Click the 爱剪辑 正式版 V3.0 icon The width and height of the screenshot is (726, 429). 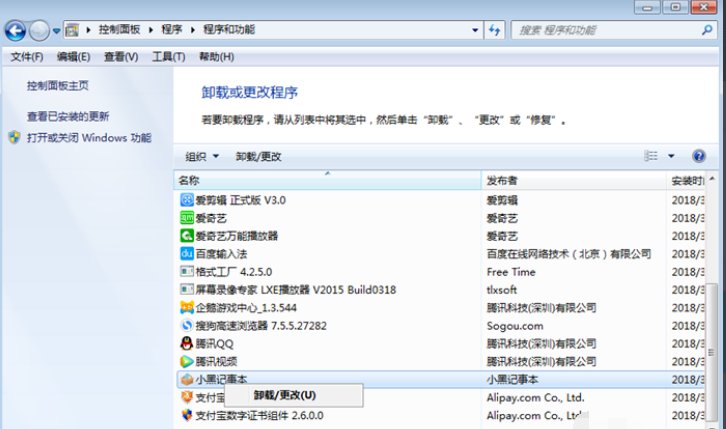coord(187,200)
